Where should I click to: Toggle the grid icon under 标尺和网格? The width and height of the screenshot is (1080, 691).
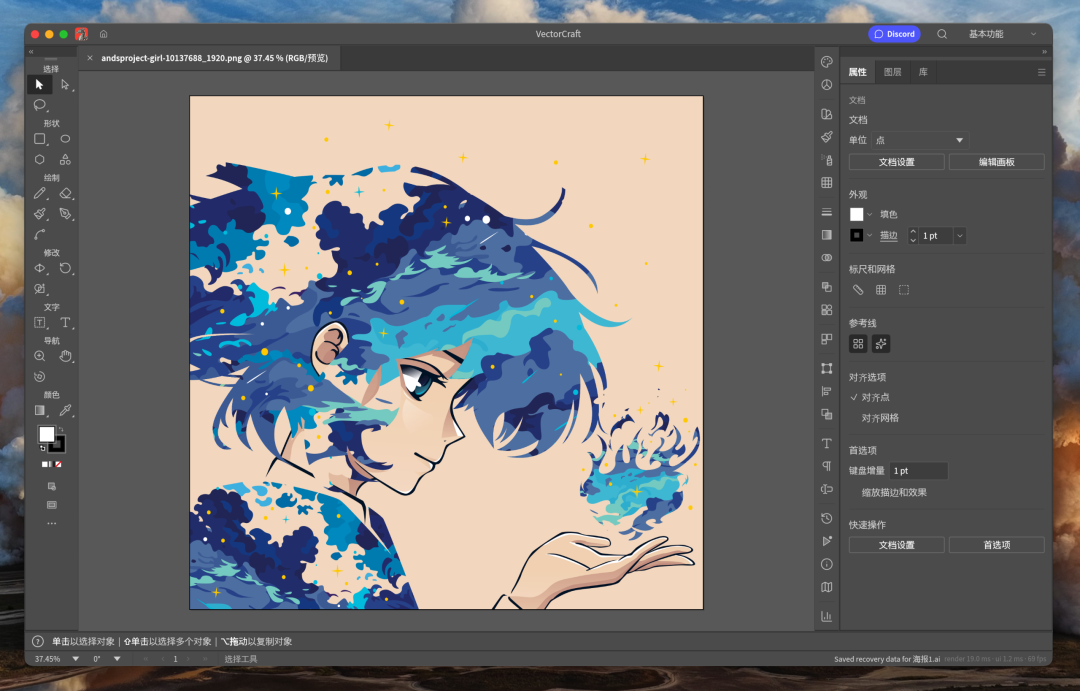[x=881, y=290]
